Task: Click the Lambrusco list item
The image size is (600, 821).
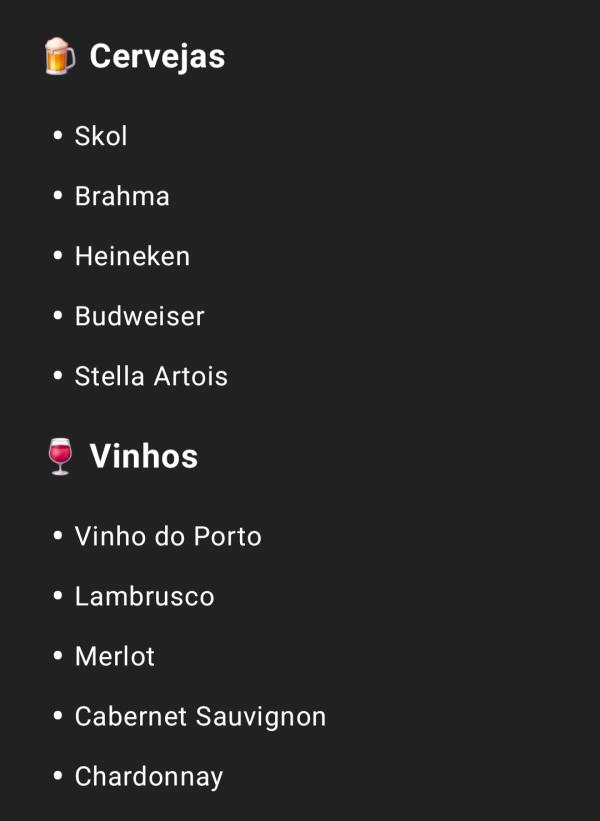Action: point(145,596)
